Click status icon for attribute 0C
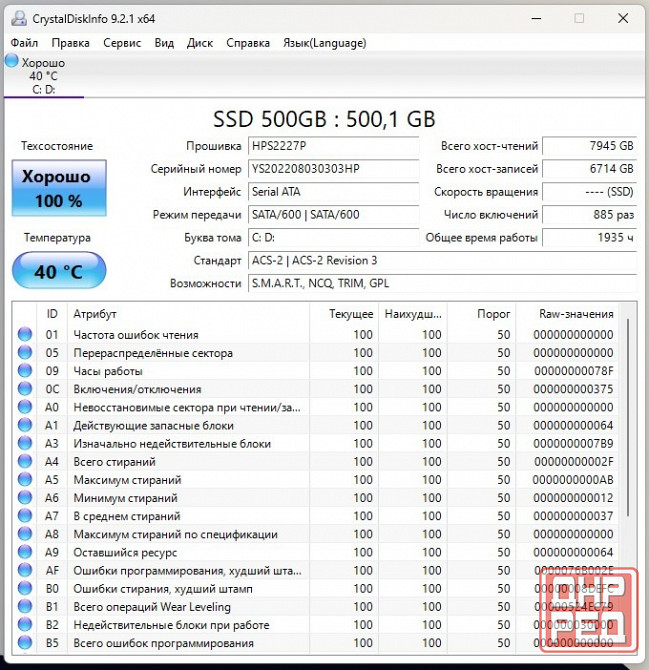Screen dimensions: 649x670 [x=25, y=389]
